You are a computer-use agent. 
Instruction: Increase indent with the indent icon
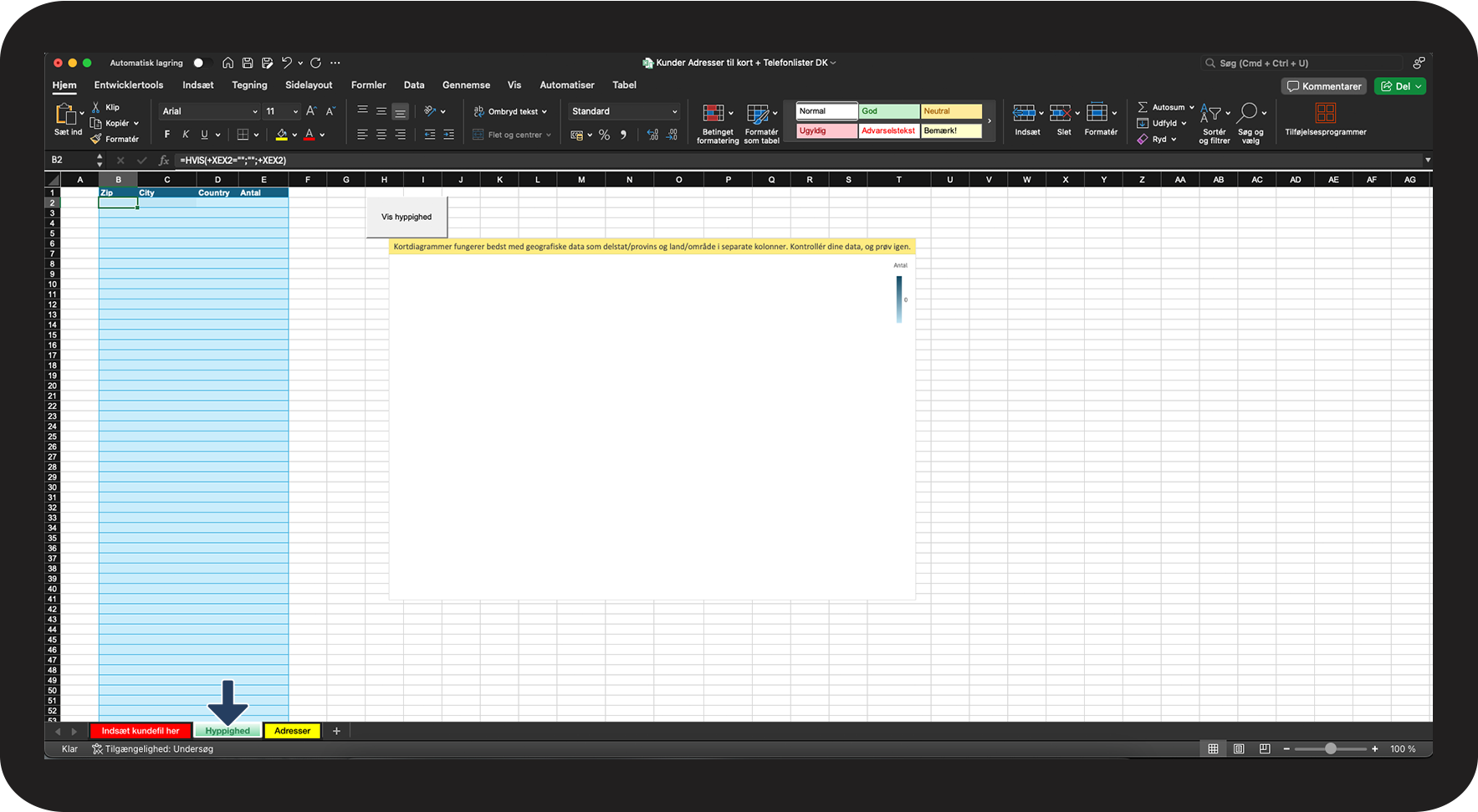click(x=448, y=135)
